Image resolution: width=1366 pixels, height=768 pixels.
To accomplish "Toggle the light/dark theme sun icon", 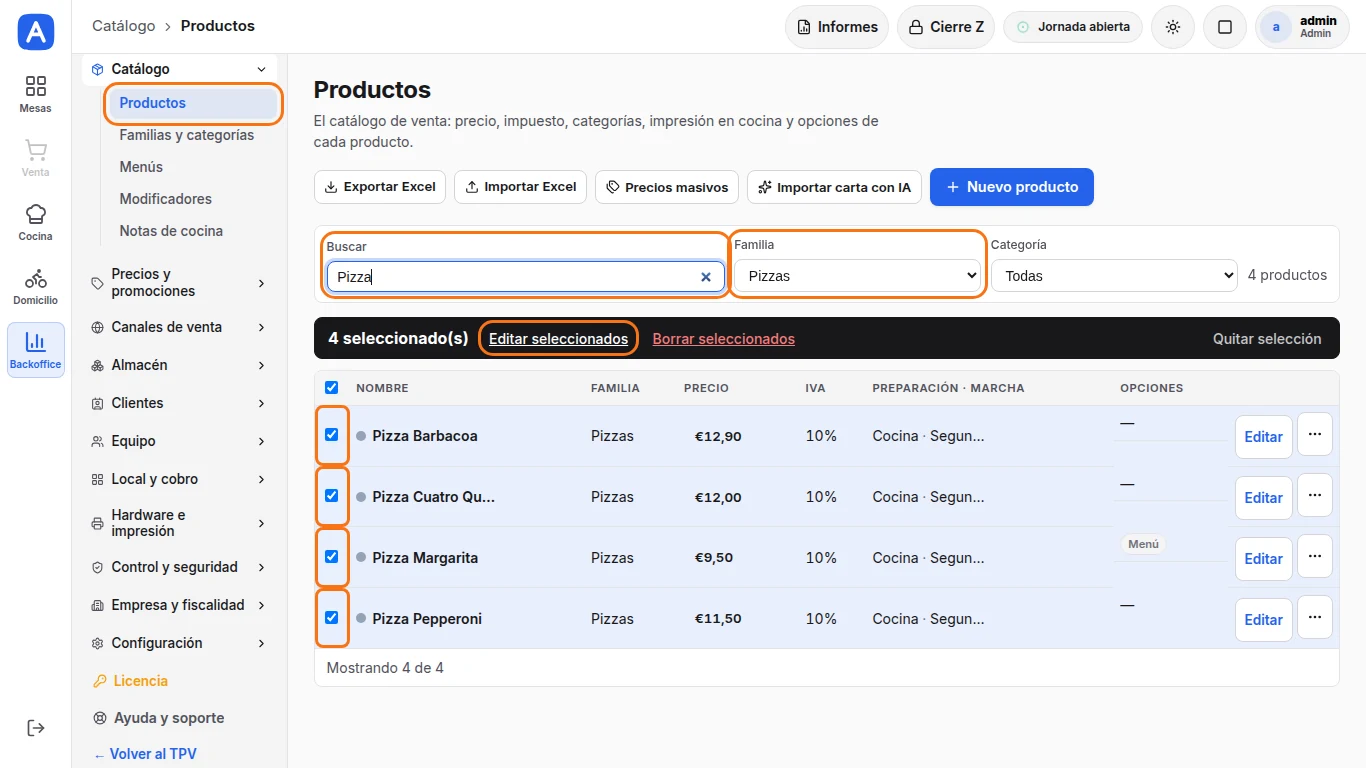I will (x=1173, y=27).
